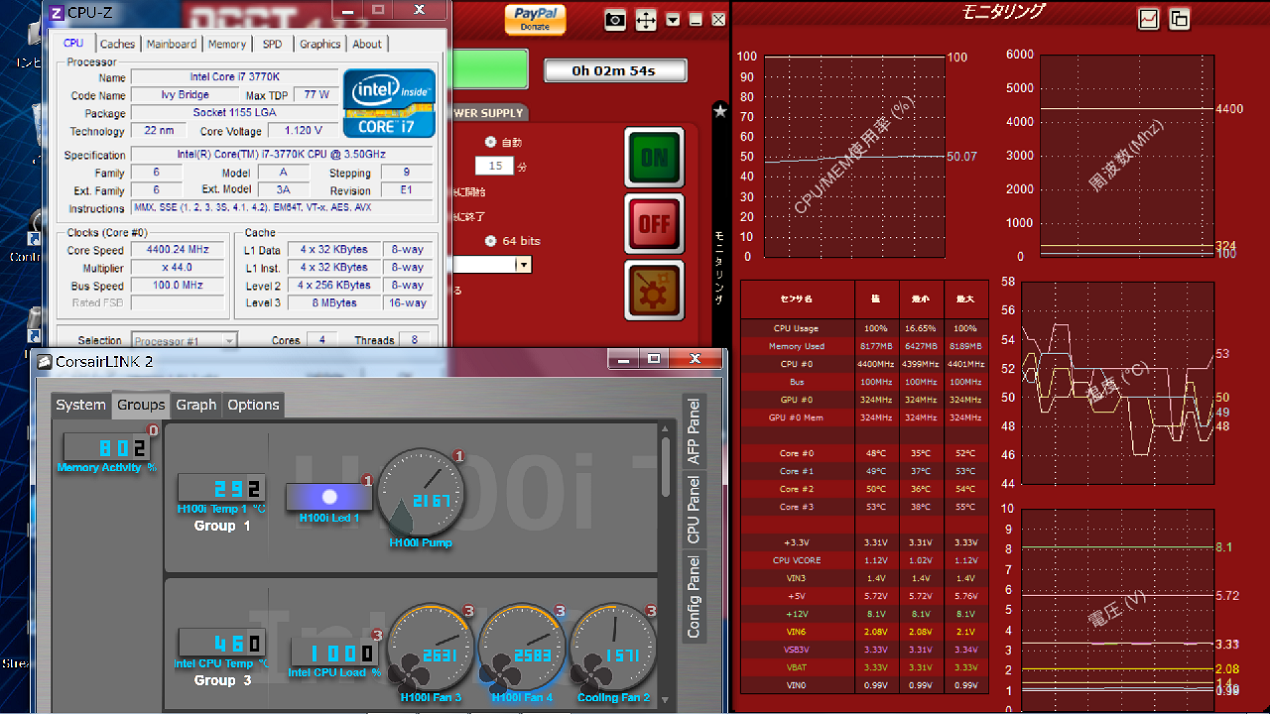The height and width of the screenshot is (714, 1270).
Task: Open the CPU Panel side tab
Action: tap(694, 508)
